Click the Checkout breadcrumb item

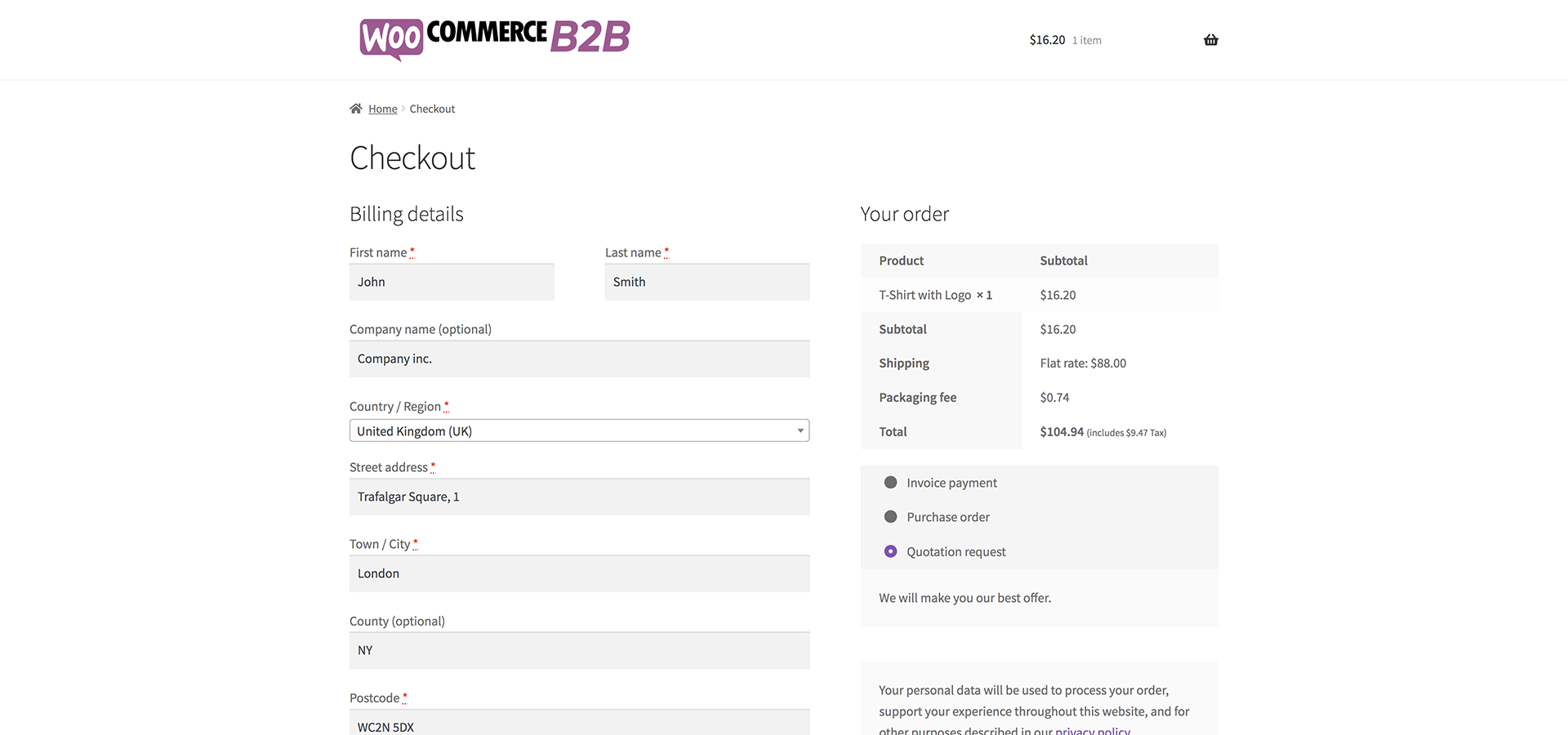click(x=432, y=109)
